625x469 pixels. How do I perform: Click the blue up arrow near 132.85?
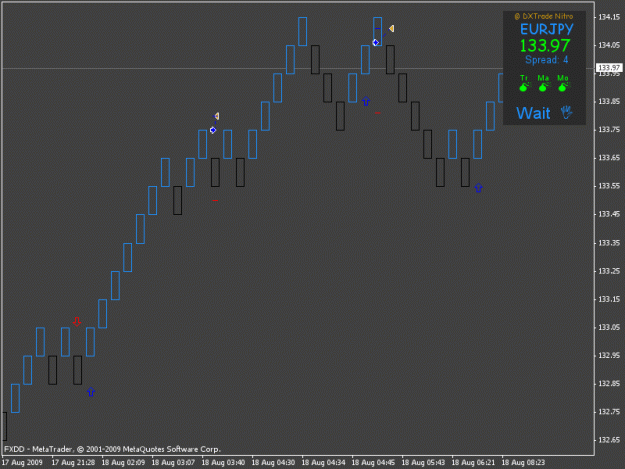(x=91, y=392)
